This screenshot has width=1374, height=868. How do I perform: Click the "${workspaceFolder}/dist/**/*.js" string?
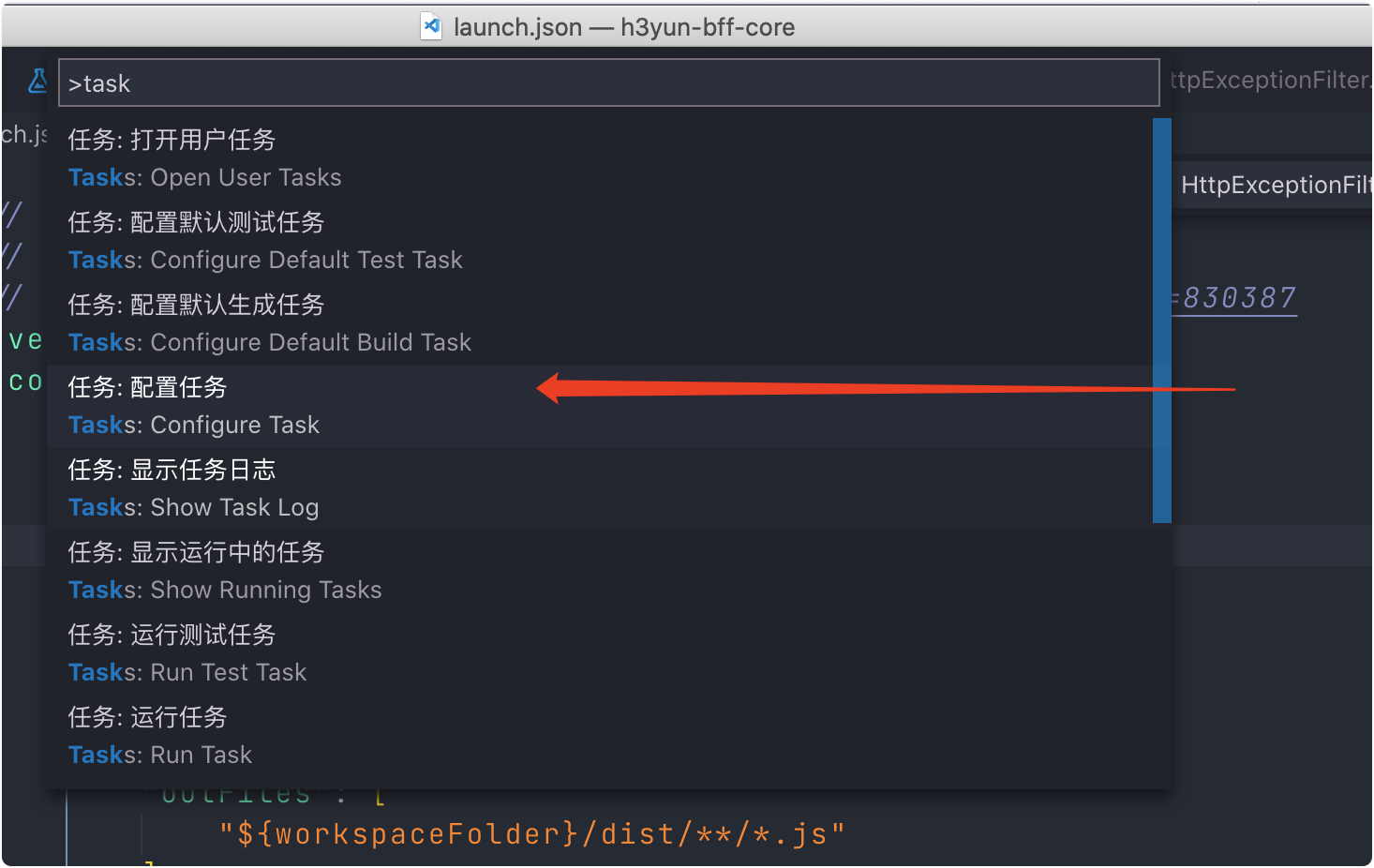[532, 833]
